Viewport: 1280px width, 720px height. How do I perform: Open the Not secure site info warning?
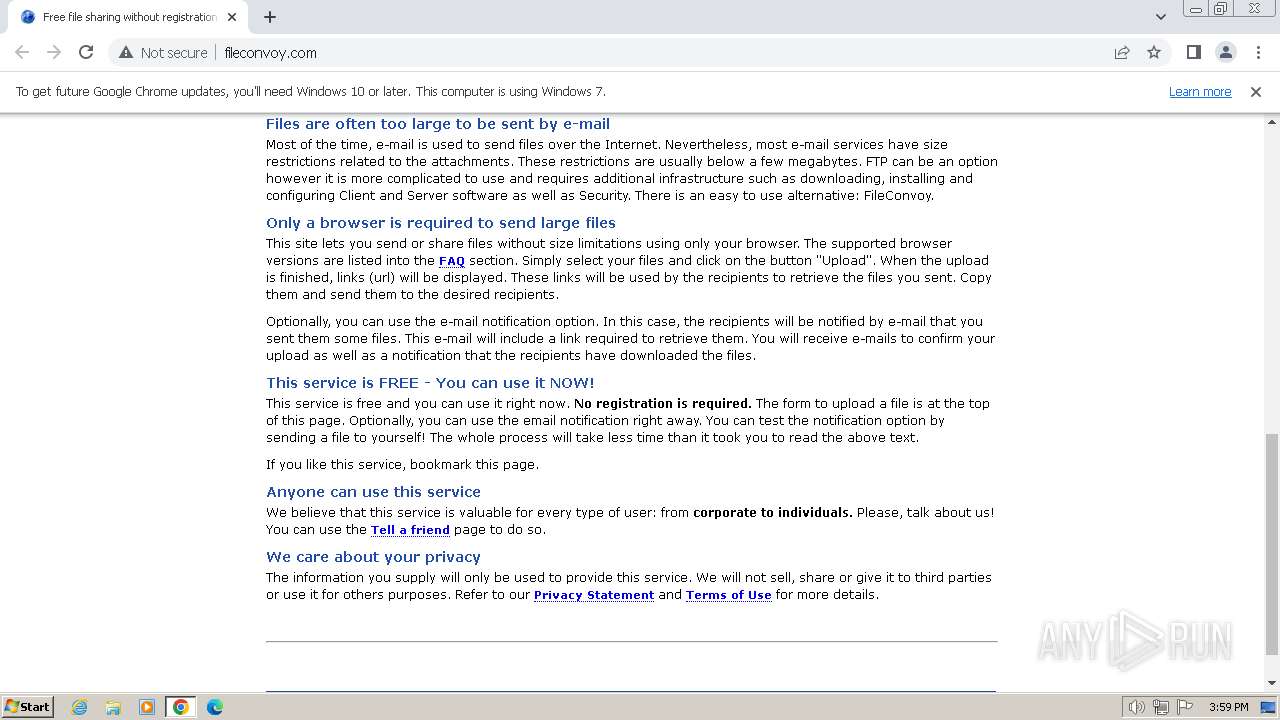point(163,52)
